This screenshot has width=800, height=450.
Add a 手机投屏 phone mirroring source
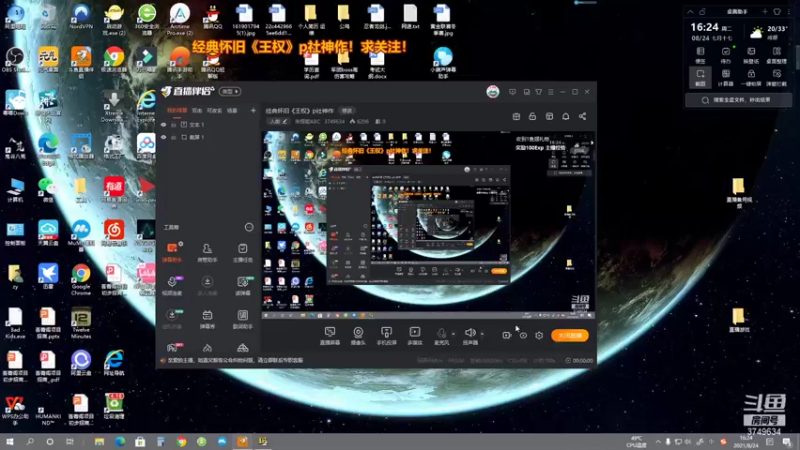click(x=386, y=336)
